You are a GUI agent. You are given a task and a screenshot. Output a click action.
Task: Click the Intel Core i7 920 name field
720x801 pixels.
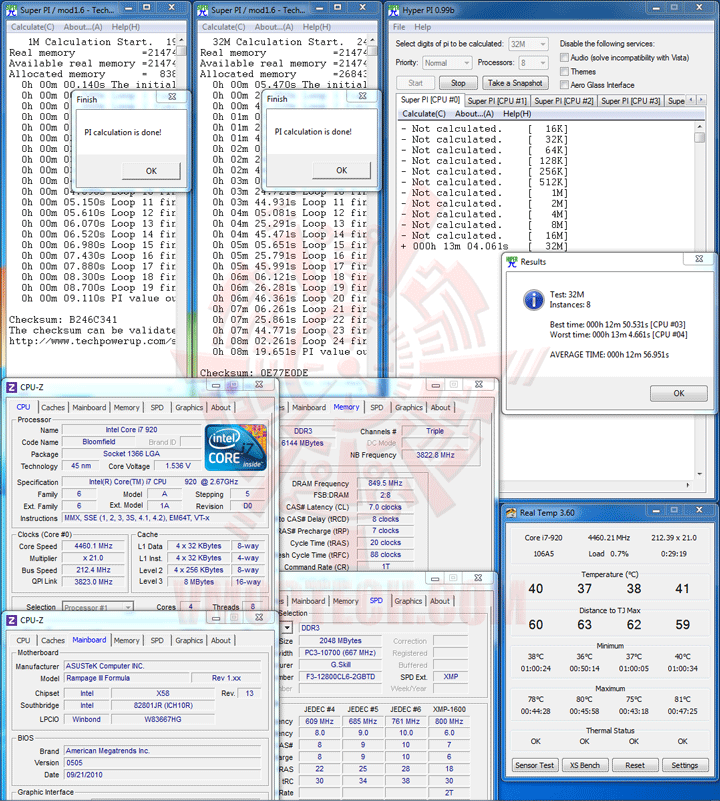point(131,430)
